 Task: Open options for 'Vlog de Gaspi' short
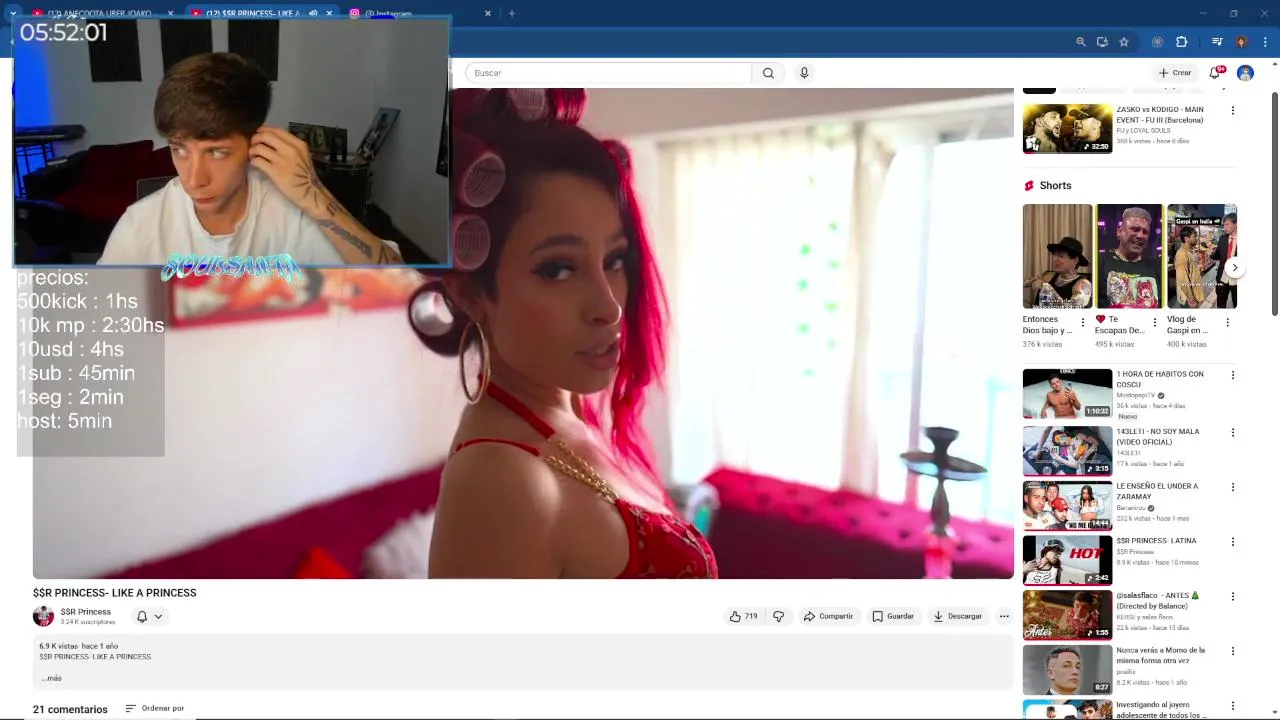1227,323
